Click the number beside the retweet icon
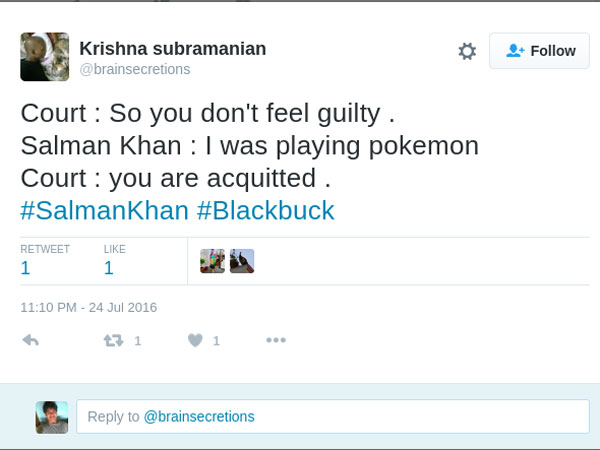 pyautogui.click(x=138, y=341)
